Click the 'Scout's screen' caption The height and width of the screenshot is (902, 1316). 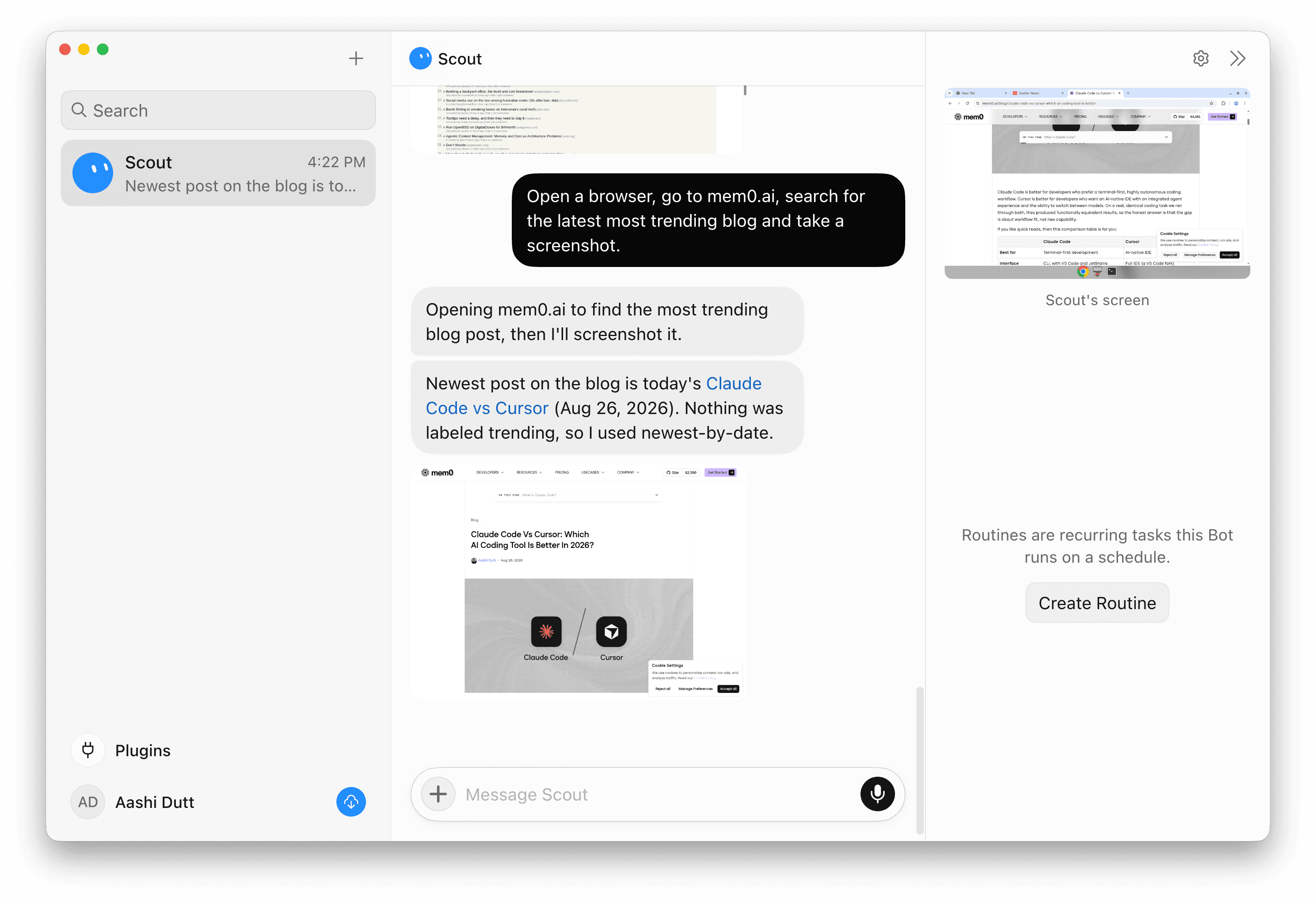pos(1097,300)
